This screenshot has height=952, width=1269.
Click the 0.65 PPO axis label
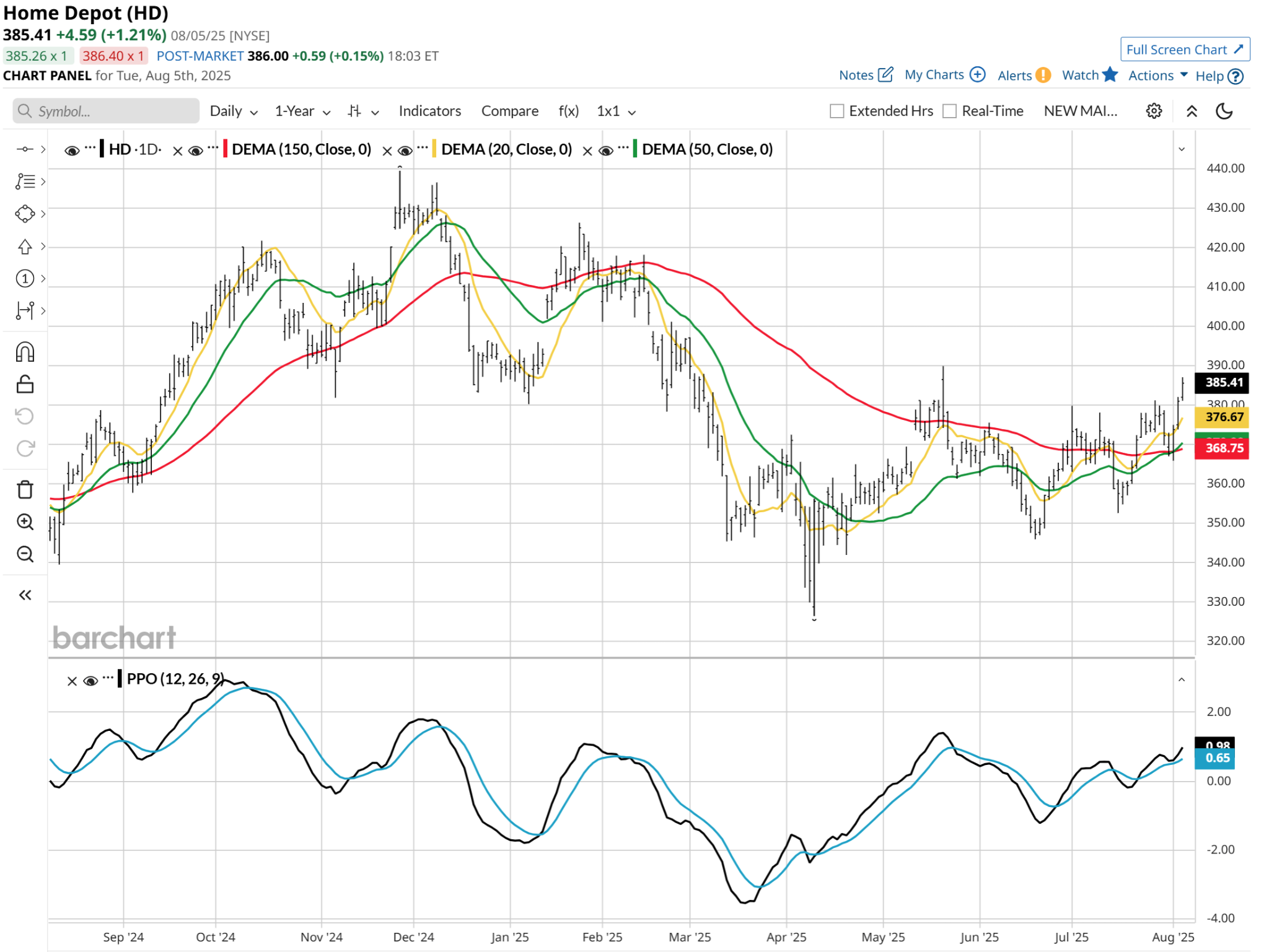pos(1215,758)
